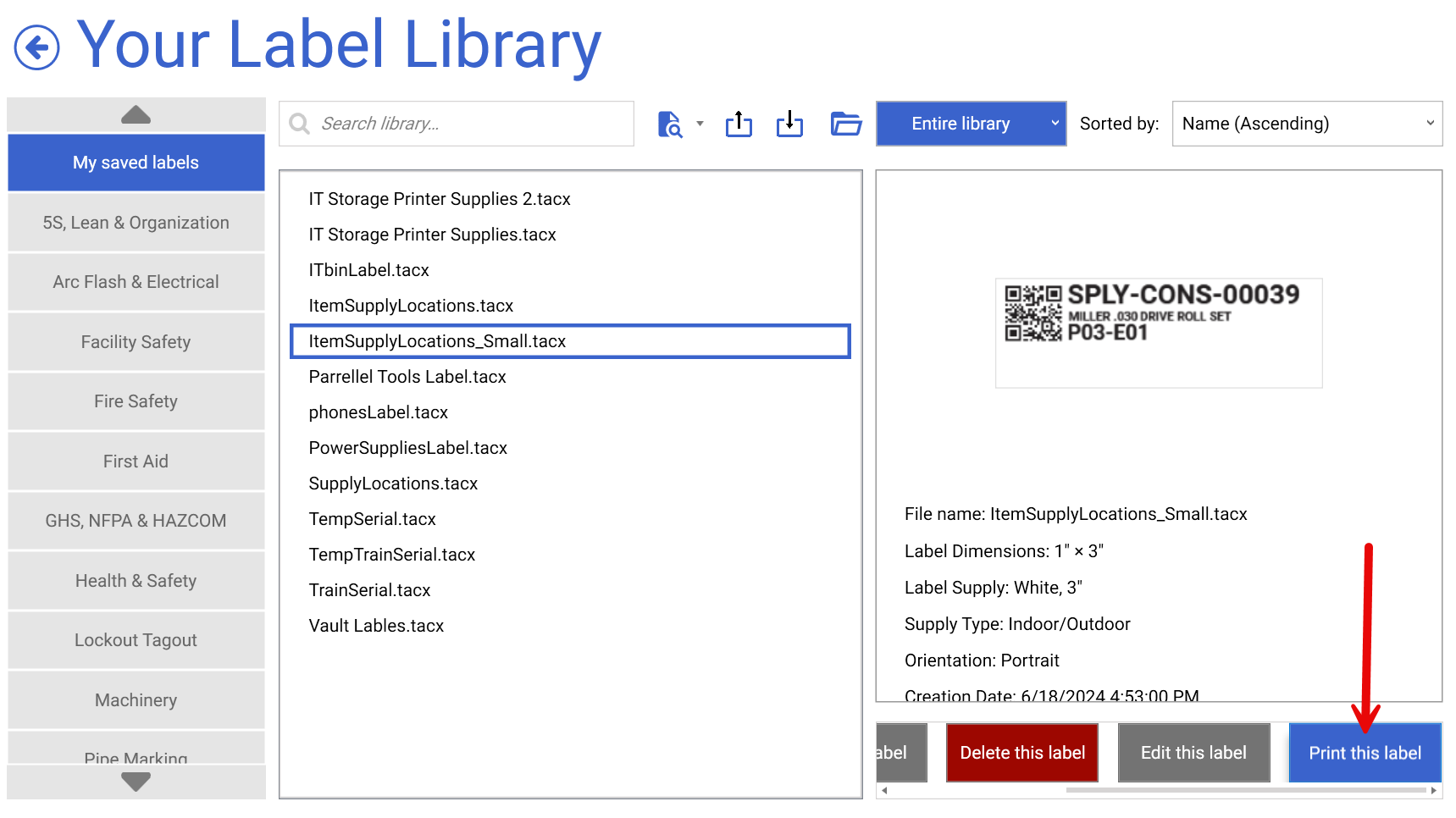Click the export label upload icon
Viewport: 1456px width, 818px height.
click(739, 124)
